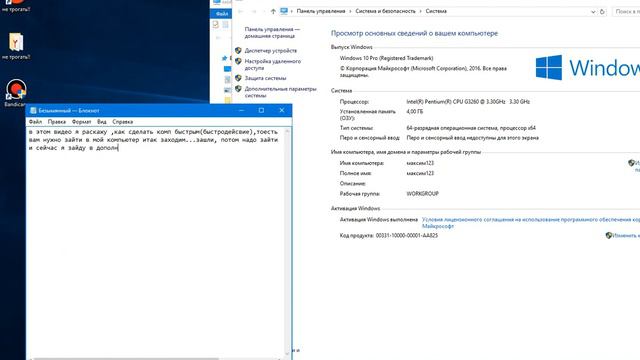Open the Вид menu in Notepad
Image resolution: width=640 pixels, height=360 pixels.
coord(102,122)
